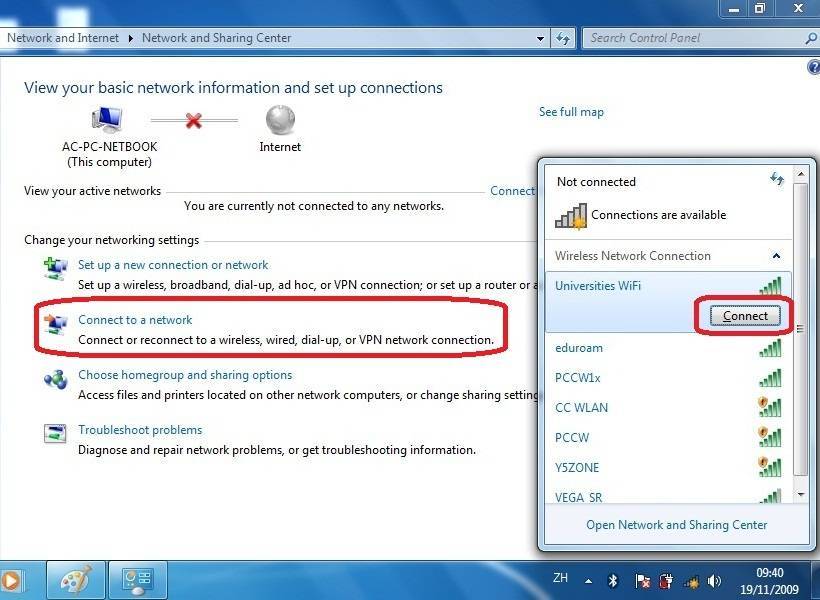820x600 pixels.
Task: Open the Connect to a network link
Action: pos(135,320)
